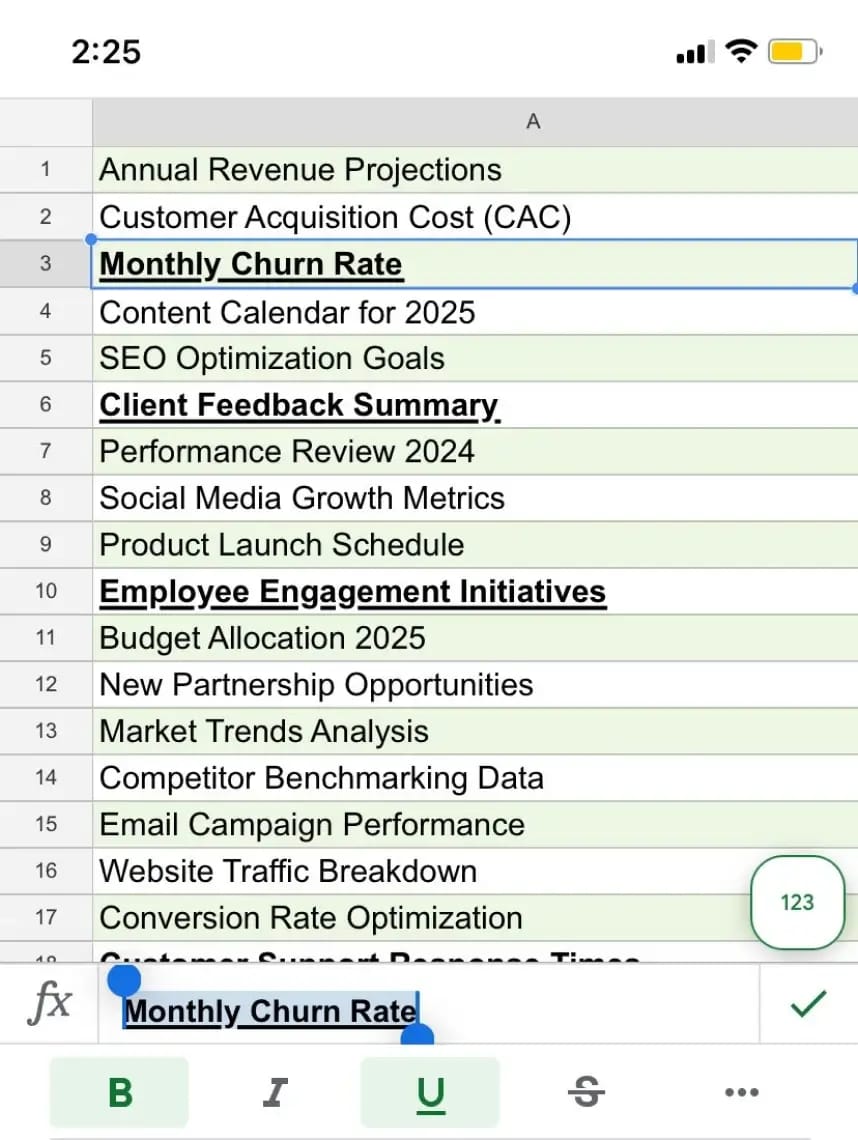Select the Annual Revenue Projections cell
The height and width of the screenshot is (1140, 858).
[x=300, y=170]
